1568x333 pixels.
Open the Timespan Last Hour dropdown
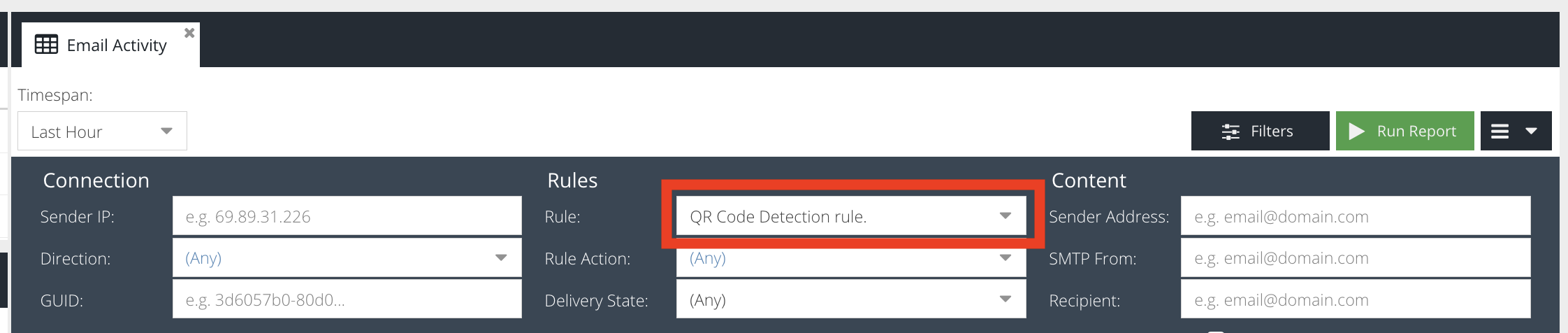point(102,131)
